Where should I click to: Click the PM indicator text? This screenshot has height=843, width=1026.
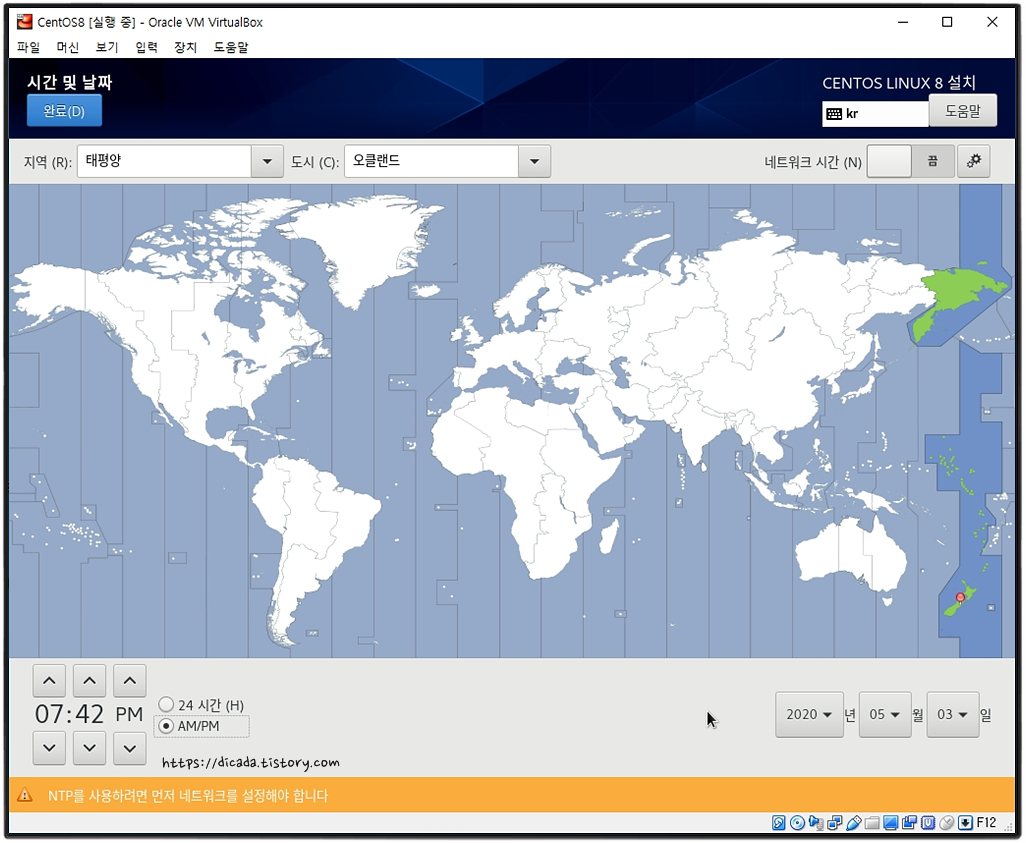click(129, 714)
